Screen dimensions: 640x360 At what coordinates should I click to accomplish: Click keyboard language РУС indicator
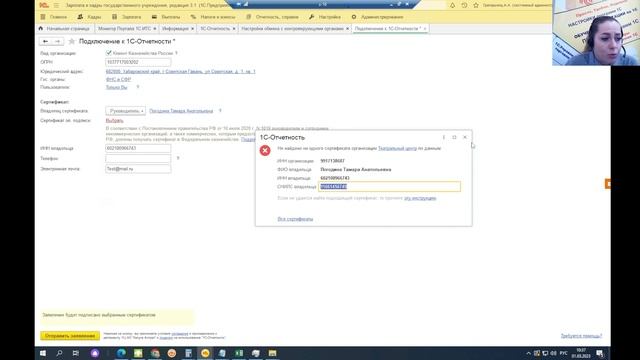[x=564, y=353]
